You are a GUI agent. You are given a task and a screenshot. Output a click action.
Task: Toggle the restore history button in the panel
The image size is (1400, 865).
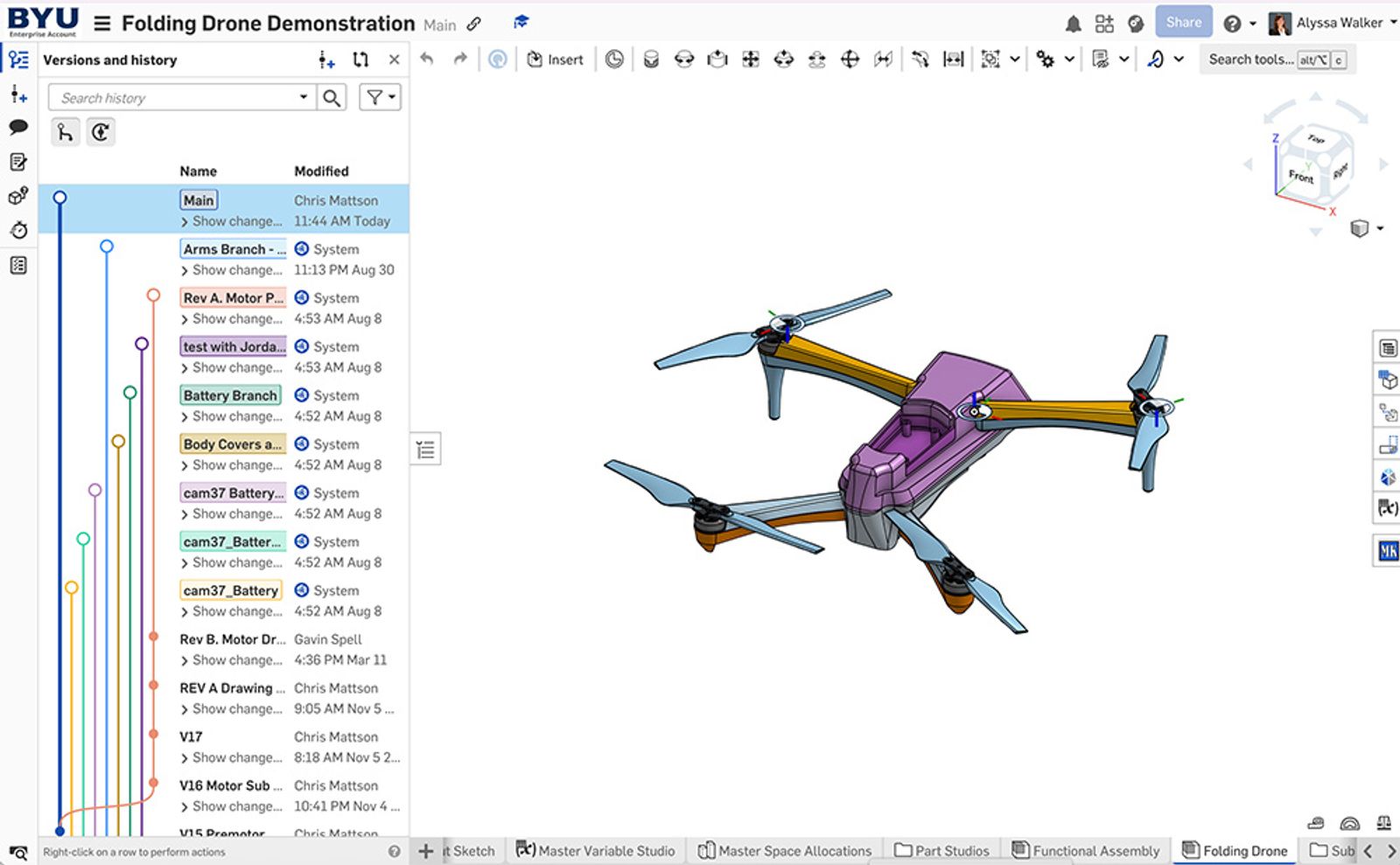[x=101, y=131]
